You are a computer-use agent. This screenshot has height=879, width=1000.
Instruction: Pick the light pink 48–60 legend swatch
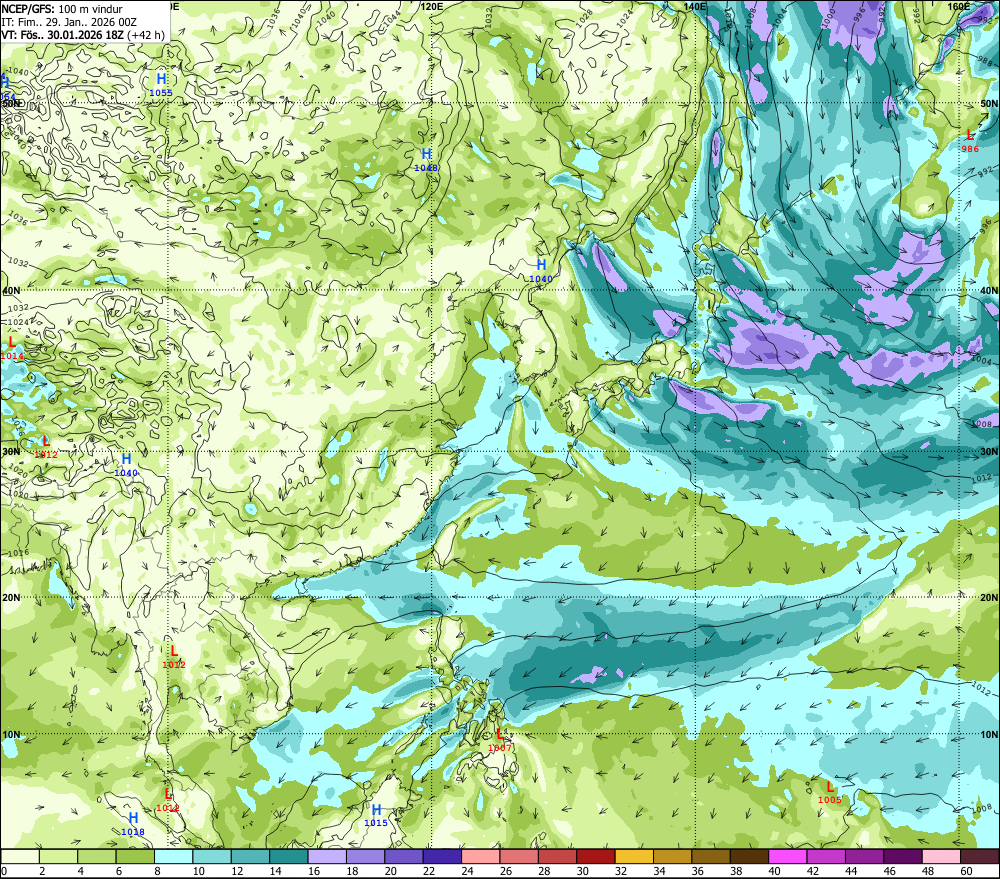tap(941, 856)
